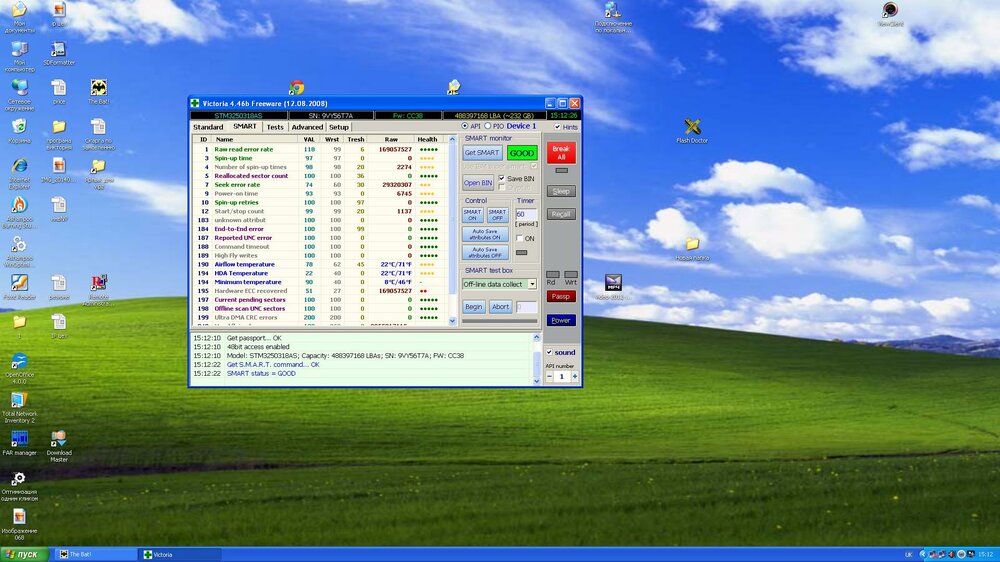The height and width of the screenshot is (562, 1000).
Task: Click the Get SMART button
Action: (482, 153)
